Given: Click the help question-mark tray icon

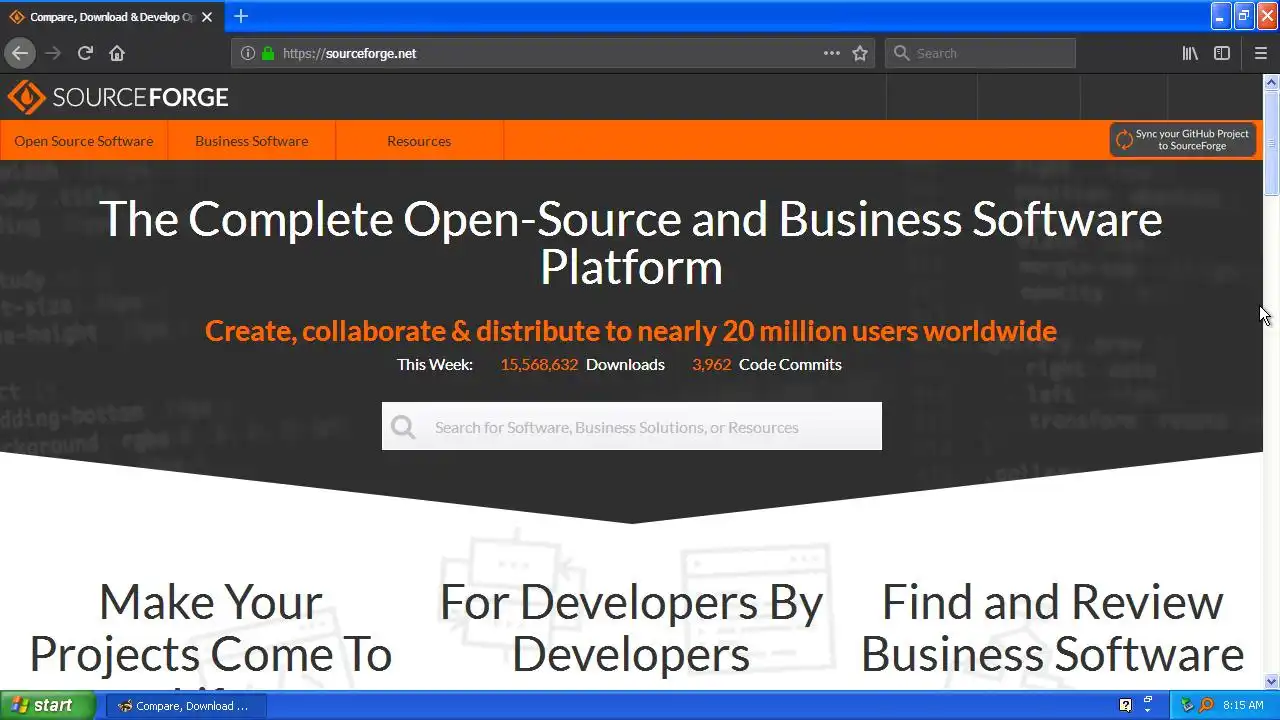Looking at the screenshot, I should coord(1125,705).
